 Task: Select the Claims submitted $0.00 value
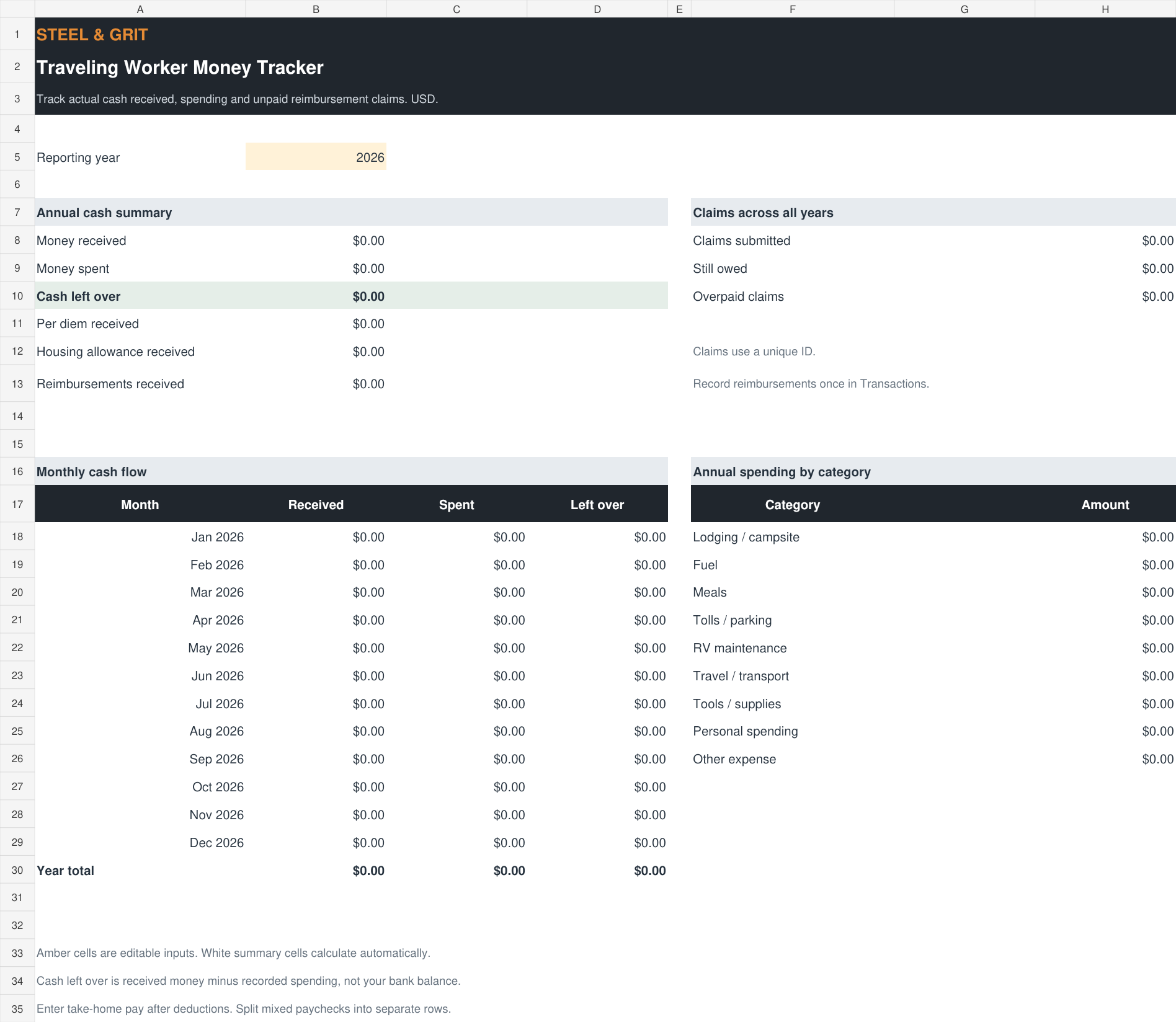pos(1157,241)
